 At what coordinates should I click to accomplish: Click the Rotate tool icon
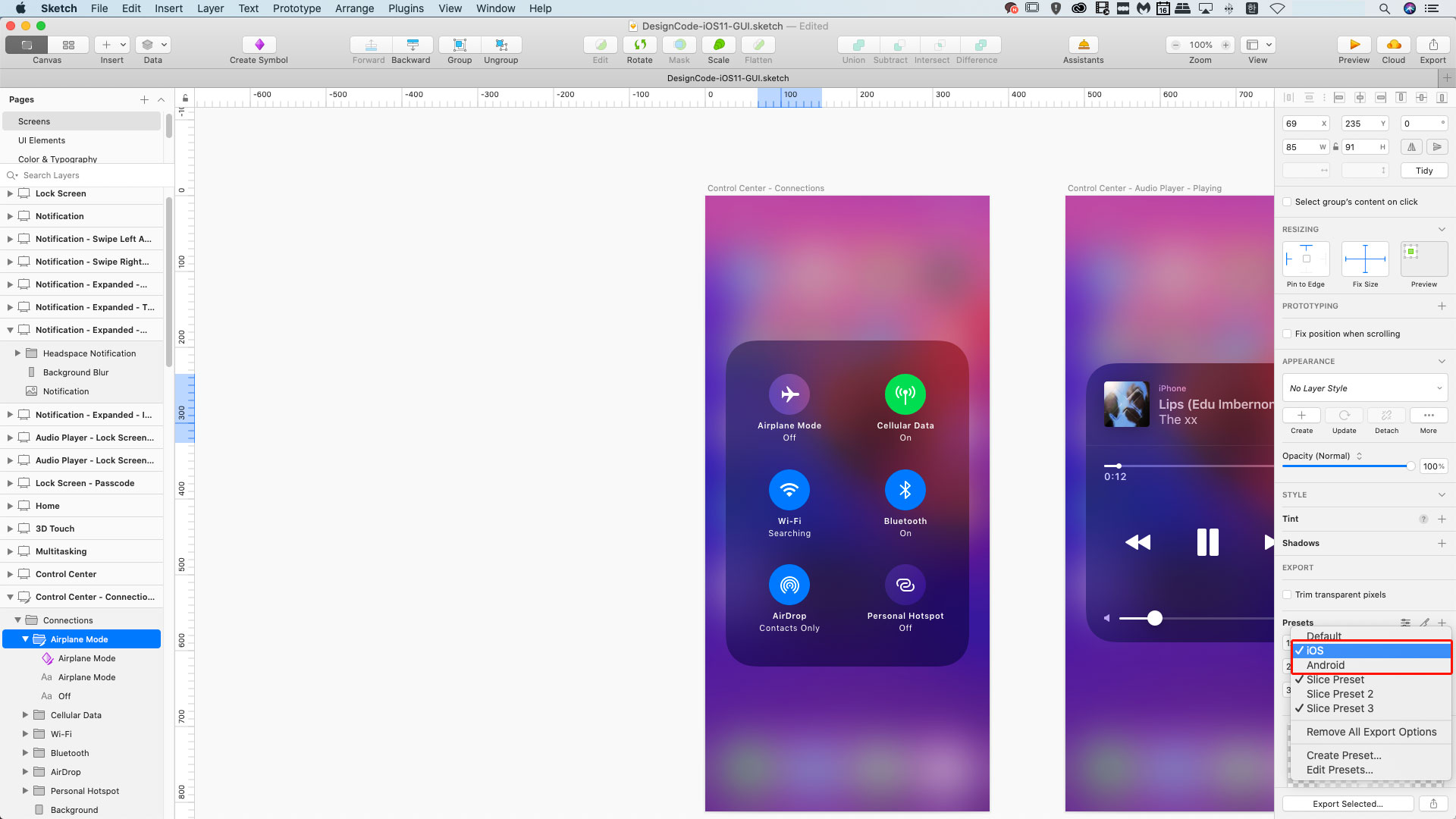(x=639, y=45)
